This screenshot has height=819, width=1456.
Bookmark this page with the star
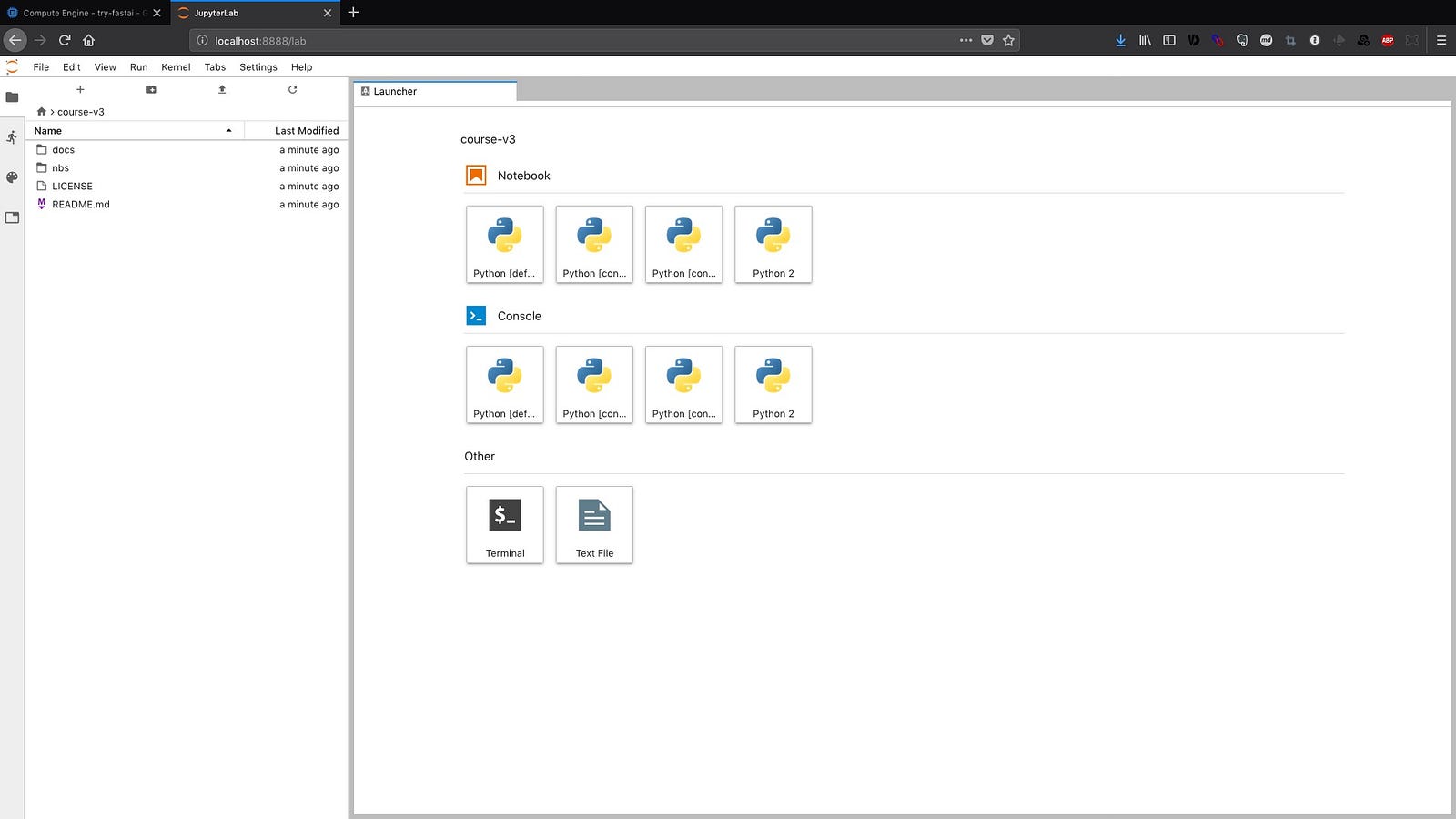[x=1008, y=40]
